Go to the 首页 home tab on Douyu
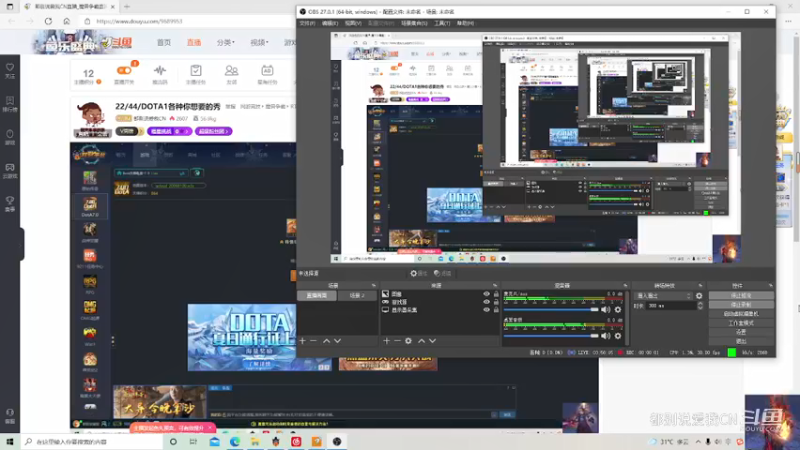Viewport: 800px width, 450px height. [164, 42]
